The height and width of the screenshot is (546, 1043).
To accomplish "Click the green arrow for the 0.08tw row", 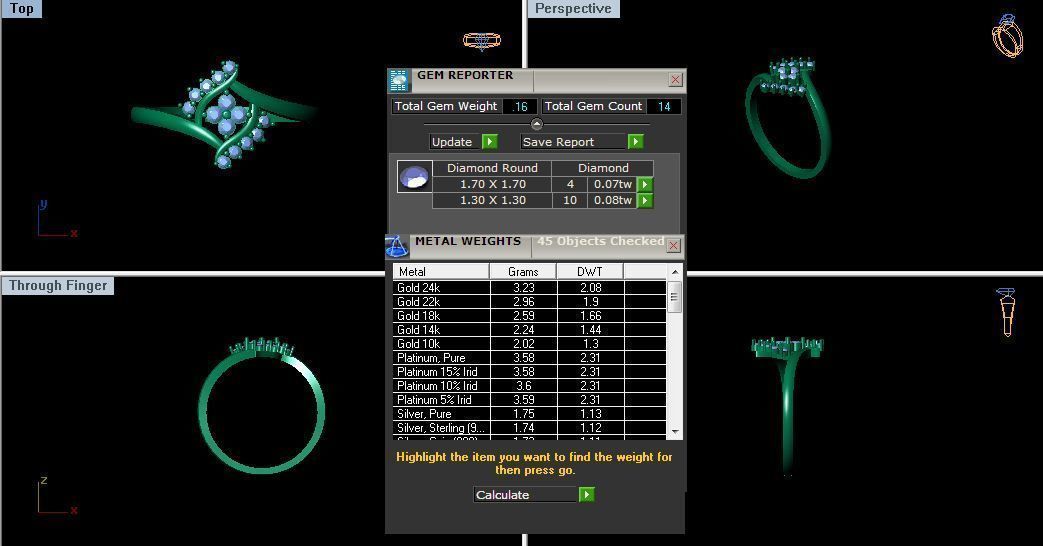I will click(645, 200).
